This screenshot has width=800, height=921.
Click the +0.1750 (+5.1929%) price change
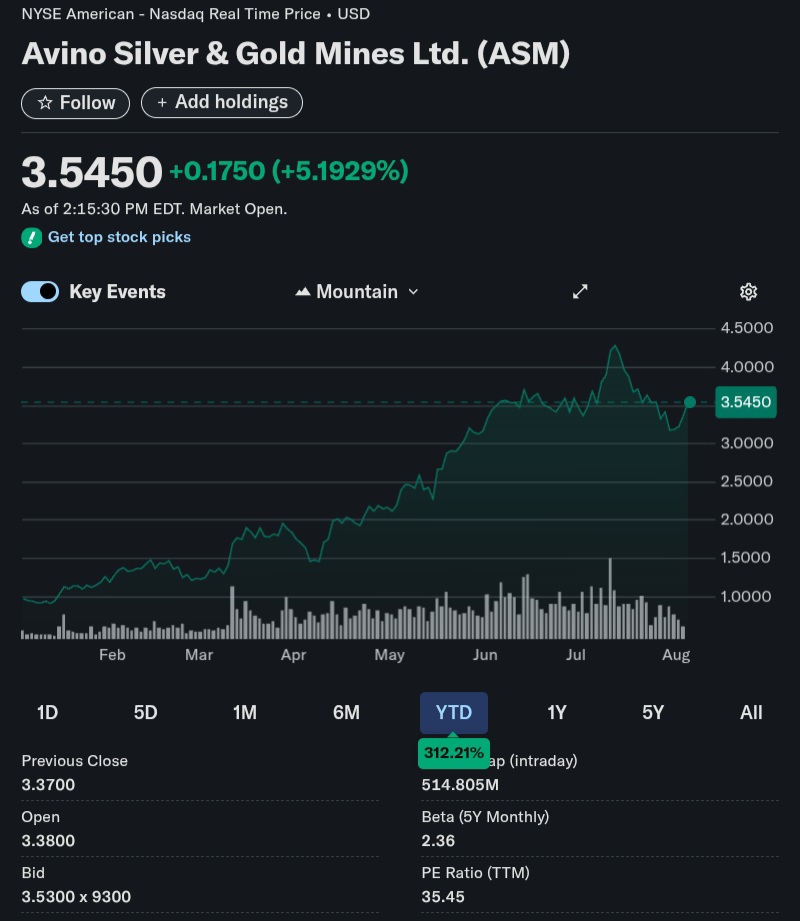coord(288,171)
